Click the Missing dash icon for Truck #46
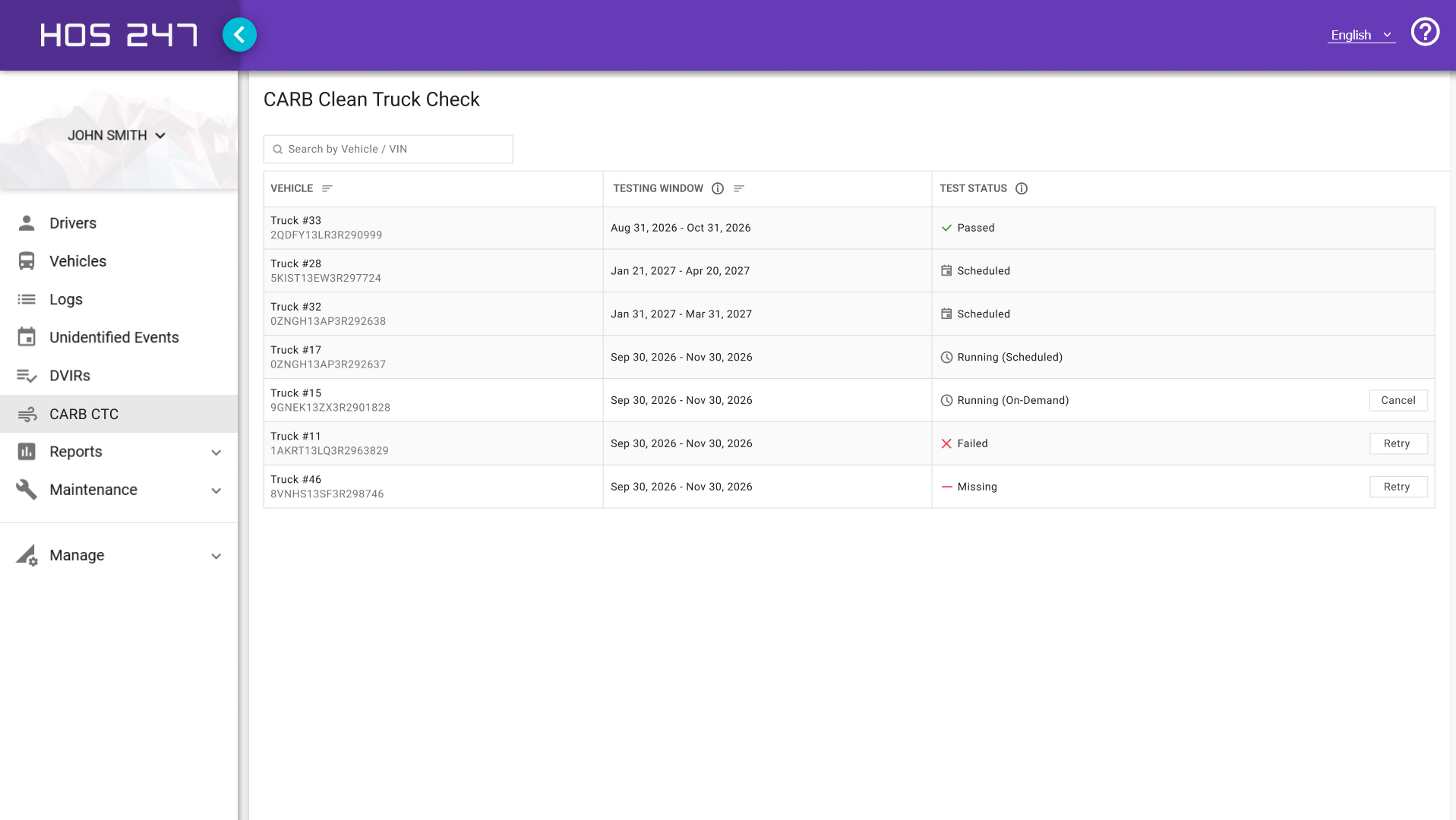 (946, 487)
